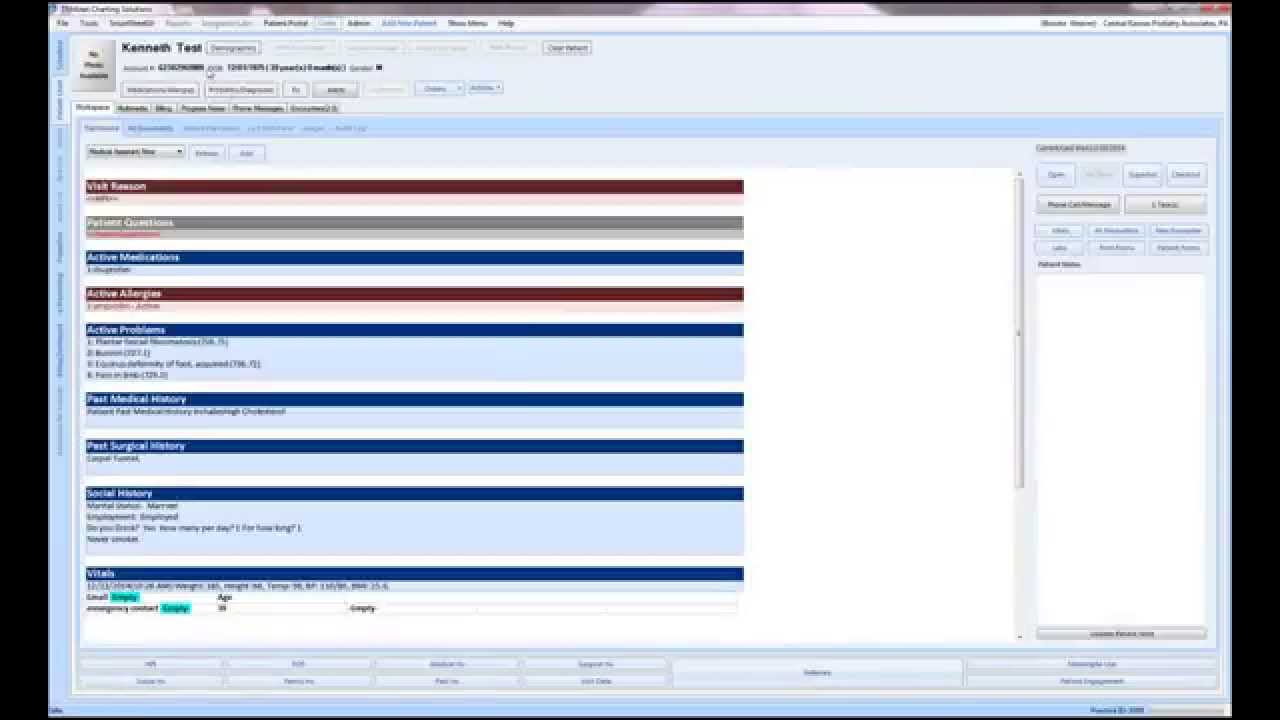Switch to the Phone Messages tab

point(258,108)
